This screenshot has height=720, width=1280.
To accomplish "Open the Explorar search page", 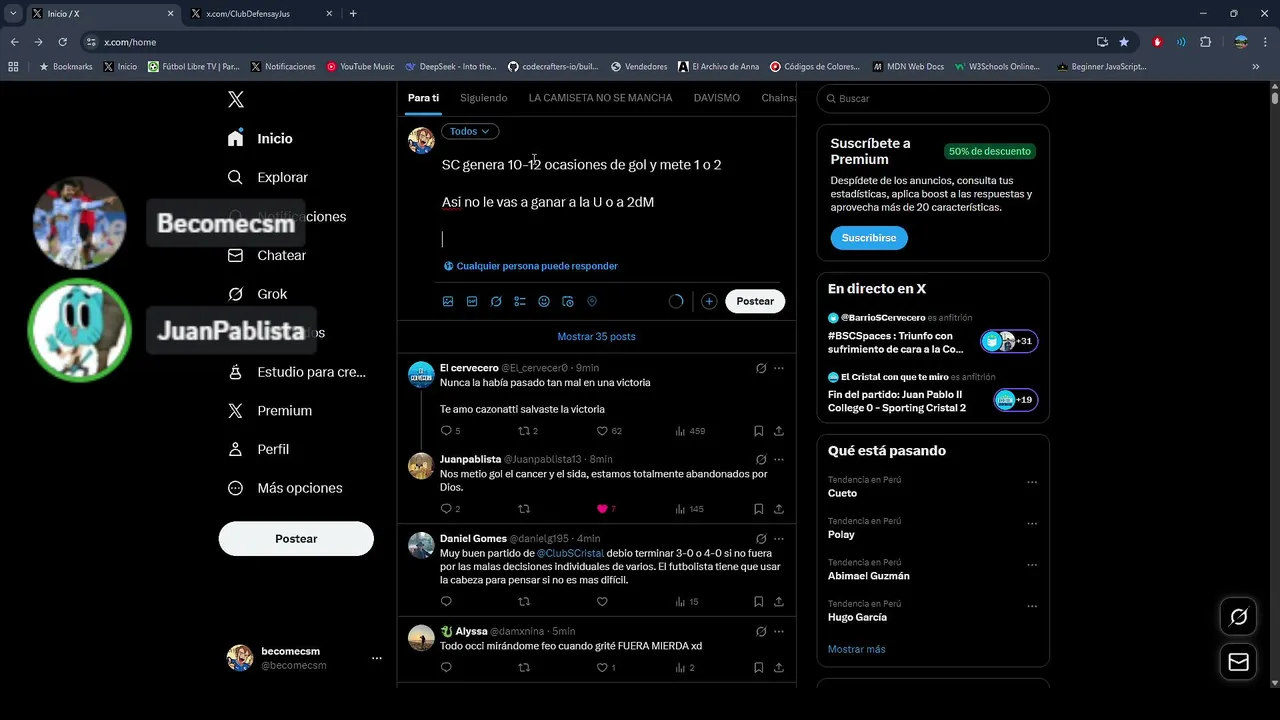I will pyautogui.click(x=268, y=177).
